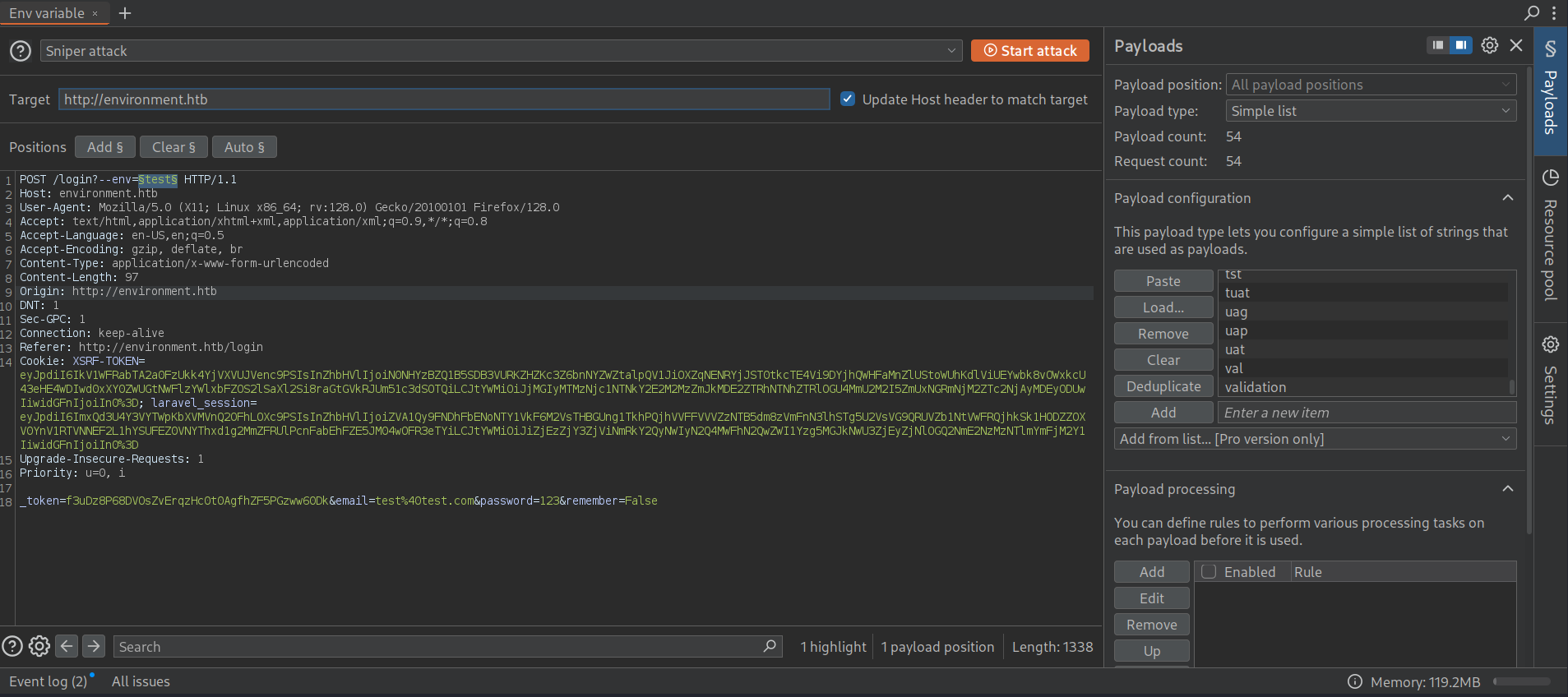
Task: Select payload item uap
Action: point(1363,330)
